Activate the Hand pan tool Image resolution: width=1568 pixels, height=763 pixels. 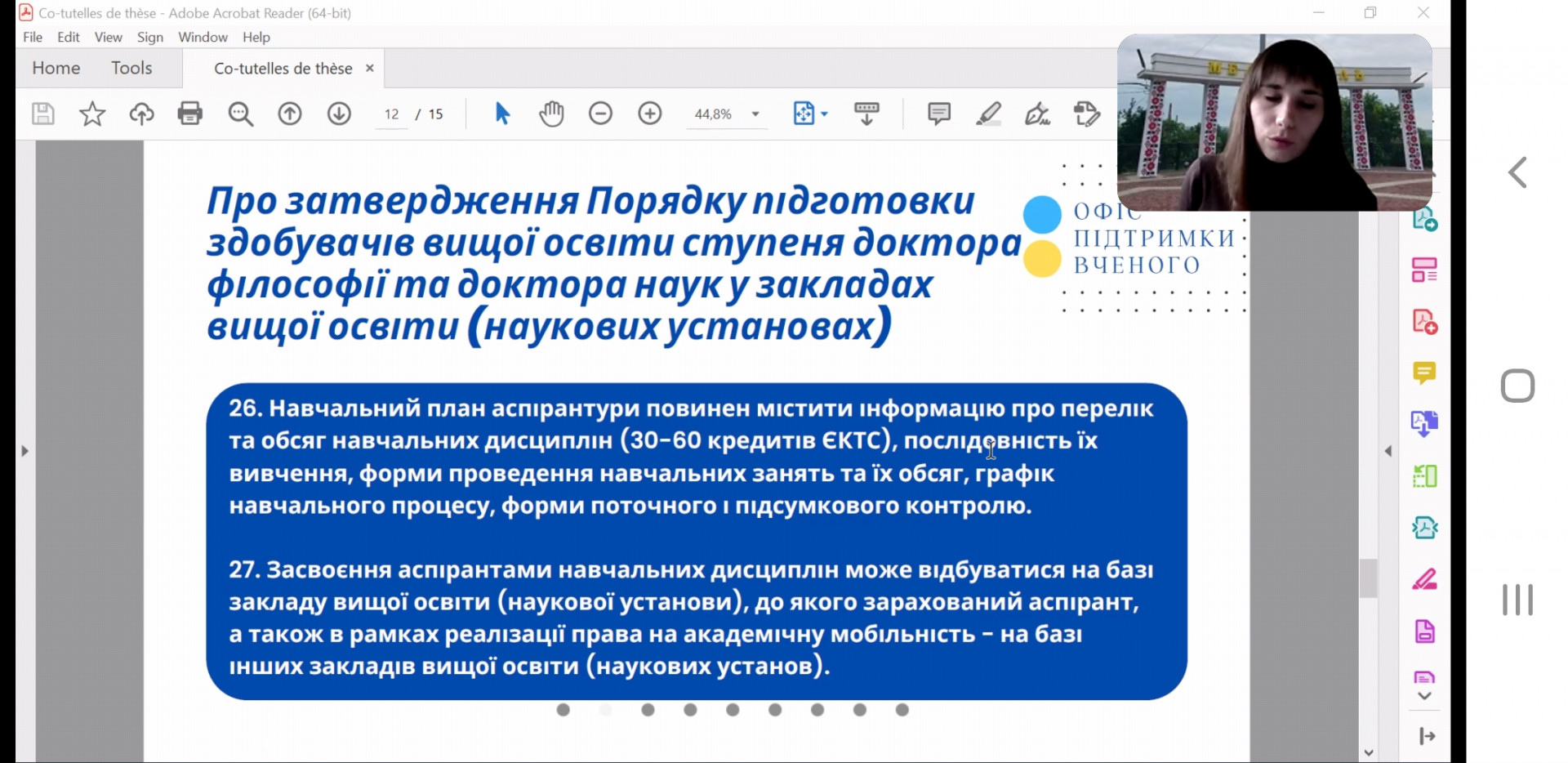[551, 114]
